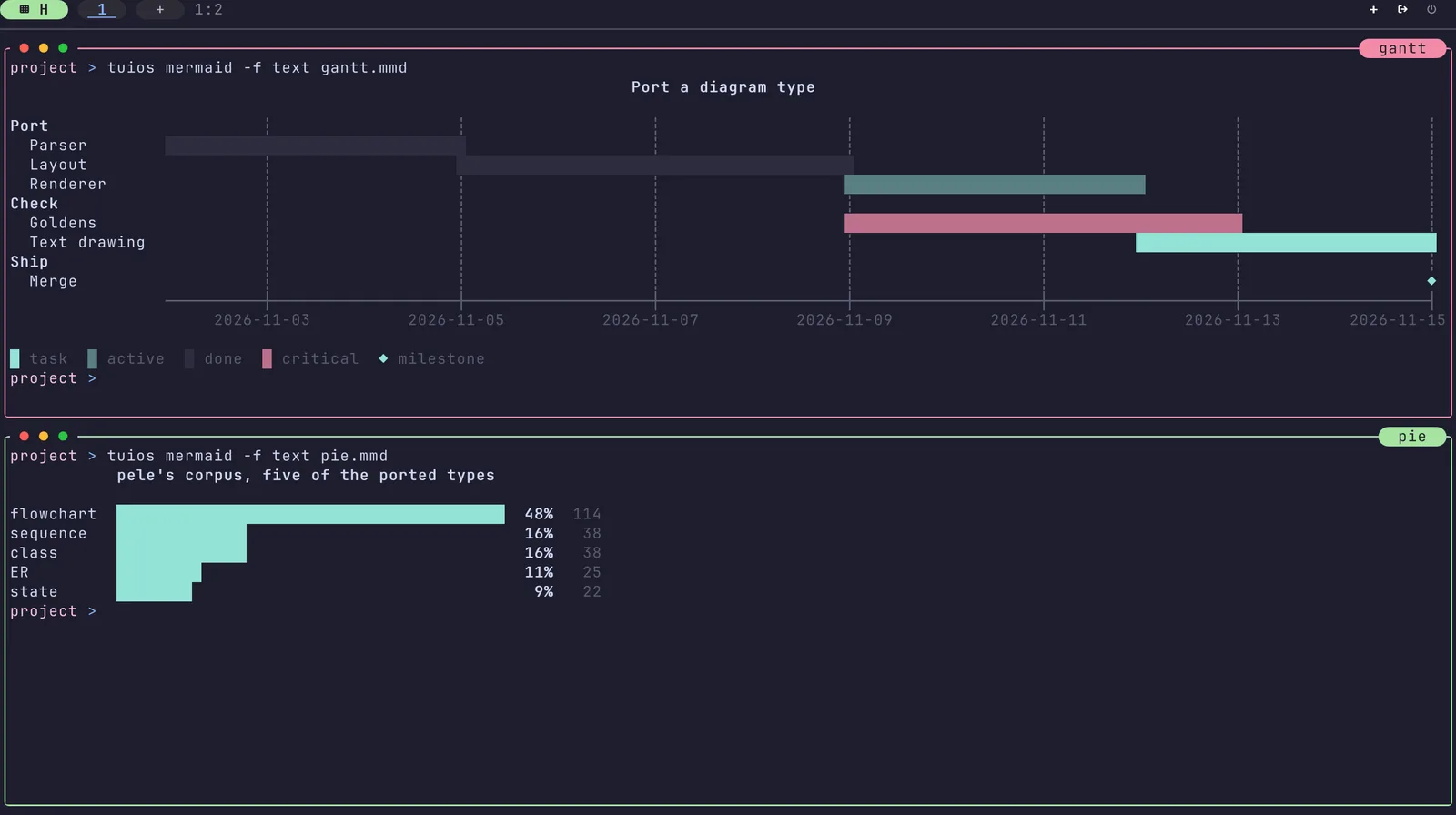Click the 'sequence' row label
1456x815 pixels.
pos(48,534)
